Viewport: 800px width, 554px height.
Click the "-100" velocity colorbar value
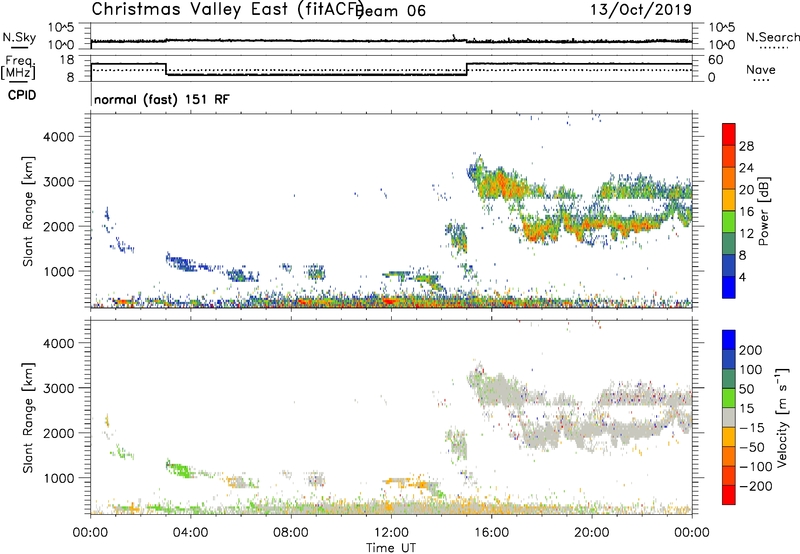pyautogui.click(x=756, y=467)
